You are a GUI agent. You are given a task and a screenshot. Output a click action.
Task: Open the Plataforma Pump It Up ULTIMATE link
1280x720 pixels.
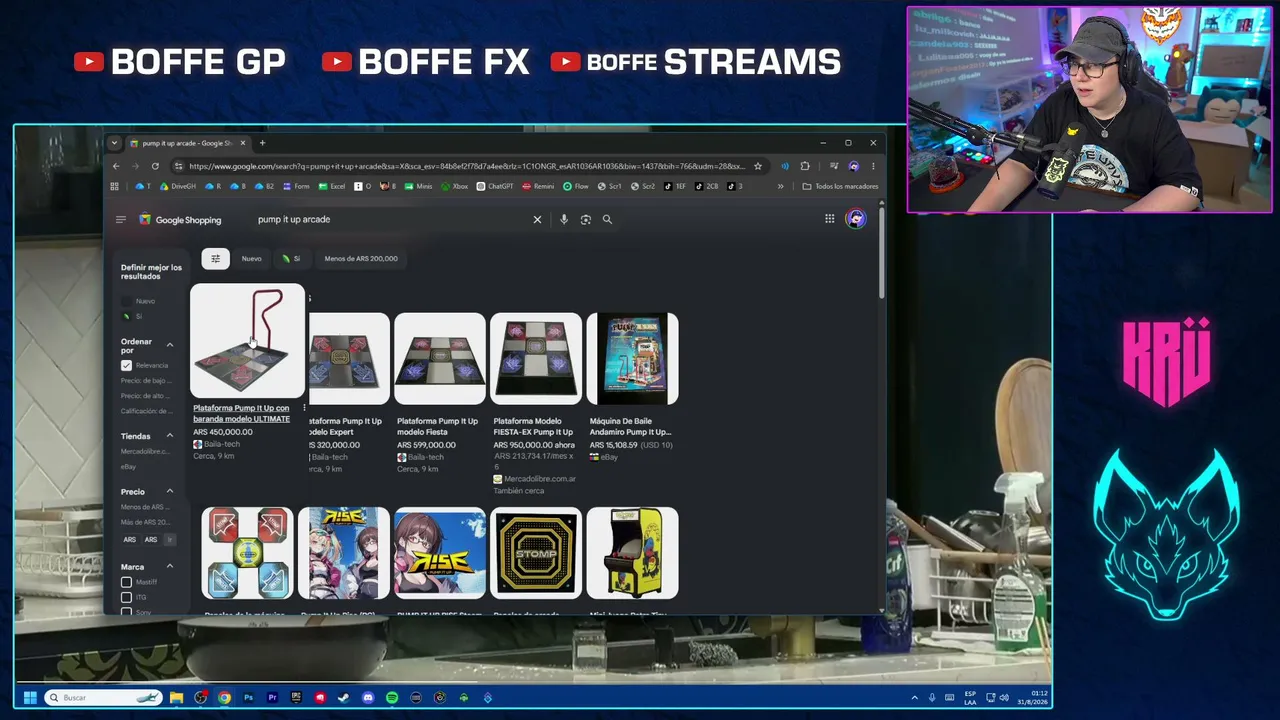pos(241,414)
